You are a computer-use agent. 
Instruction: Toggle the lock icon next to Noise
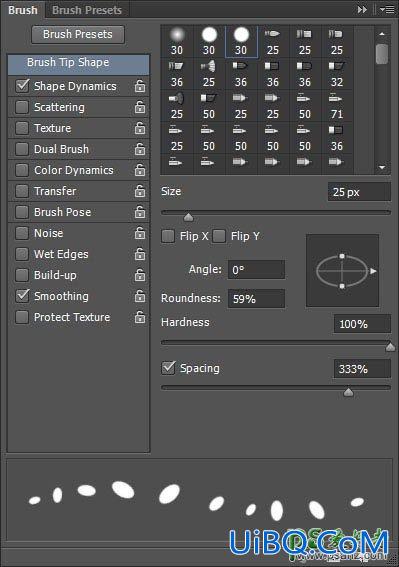(140, 234)
